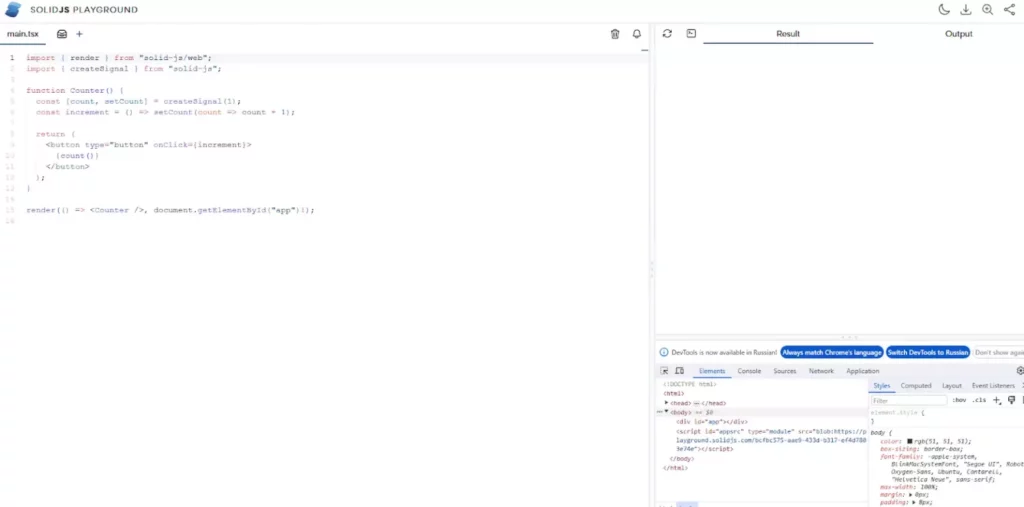Toggle dark mode moon icon
Image resolution: width=1024 pixels, height=507 pixels.
944,10
